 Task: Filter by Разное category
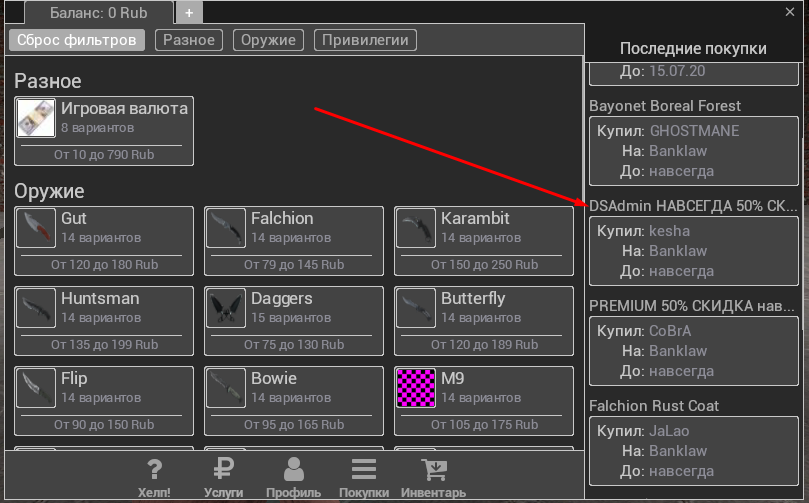[x=189, y=40]
